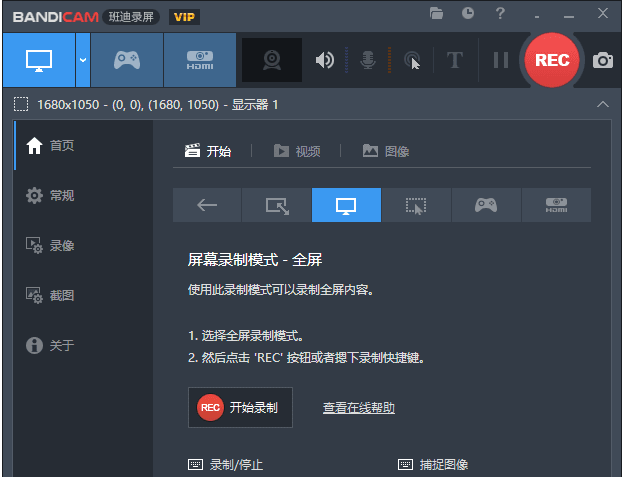Switch to 图像 images tab
This screenshot has height=477, width=622.
(386, 151)
